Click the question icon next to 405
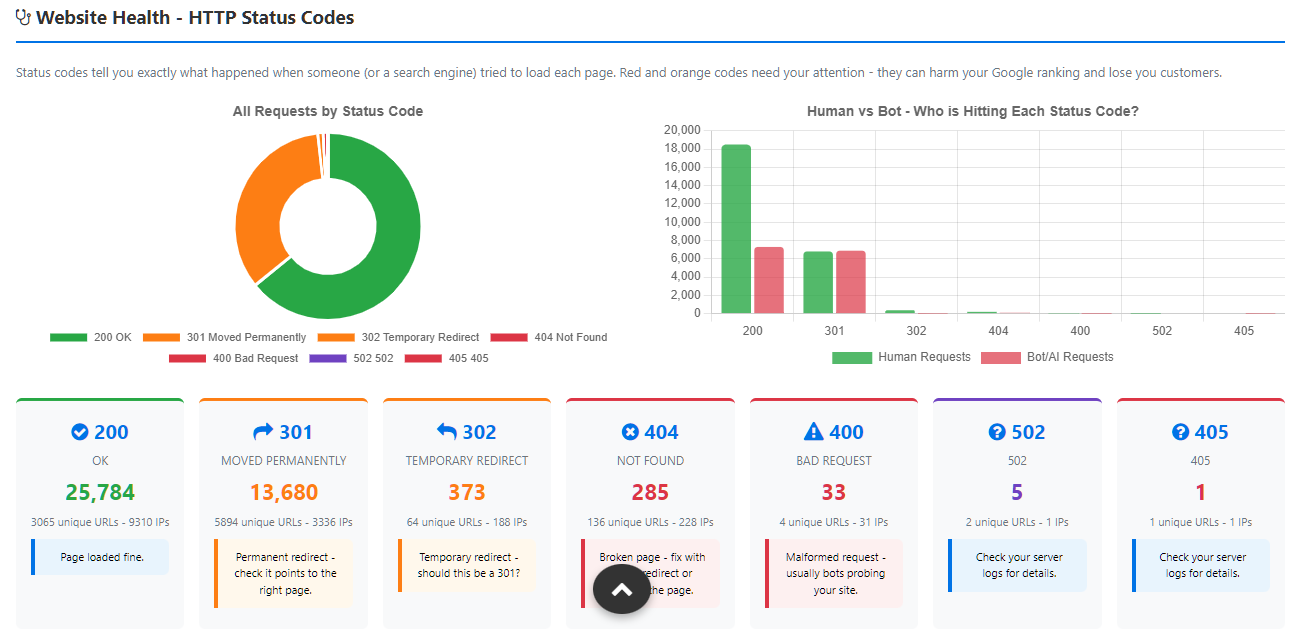The height and width of the screenshot is (638, 1297). coord(1180,432)
